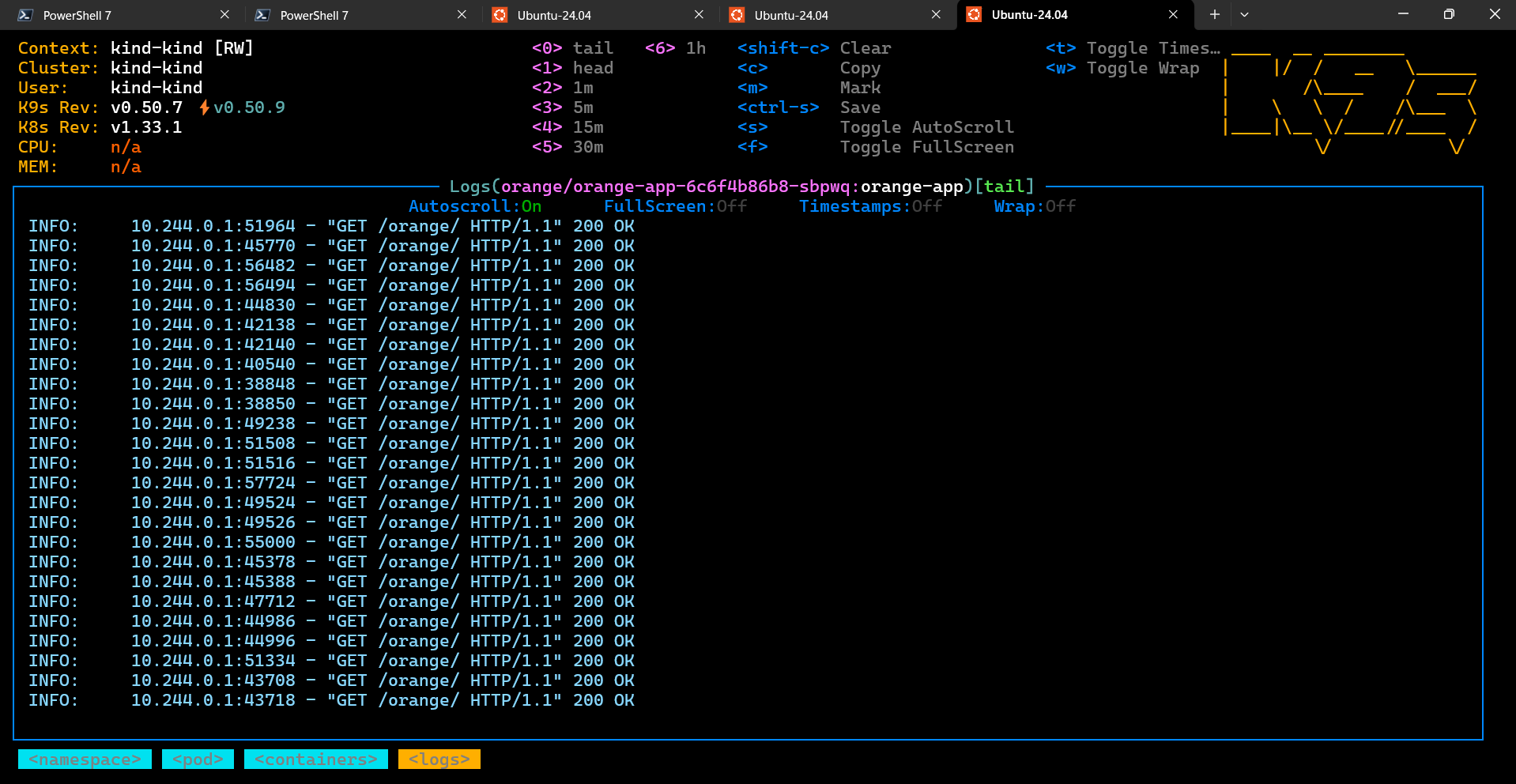Click the <logs> breadcrumb

coord(439,759)
